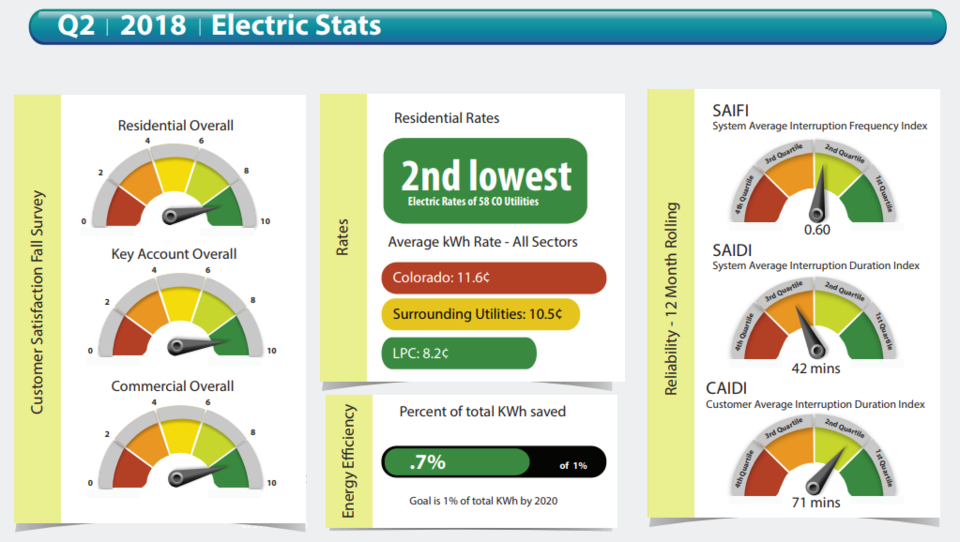Select the 'Key Account Overall' heading
The image size is (960, 542).
(x=174, y=254)
